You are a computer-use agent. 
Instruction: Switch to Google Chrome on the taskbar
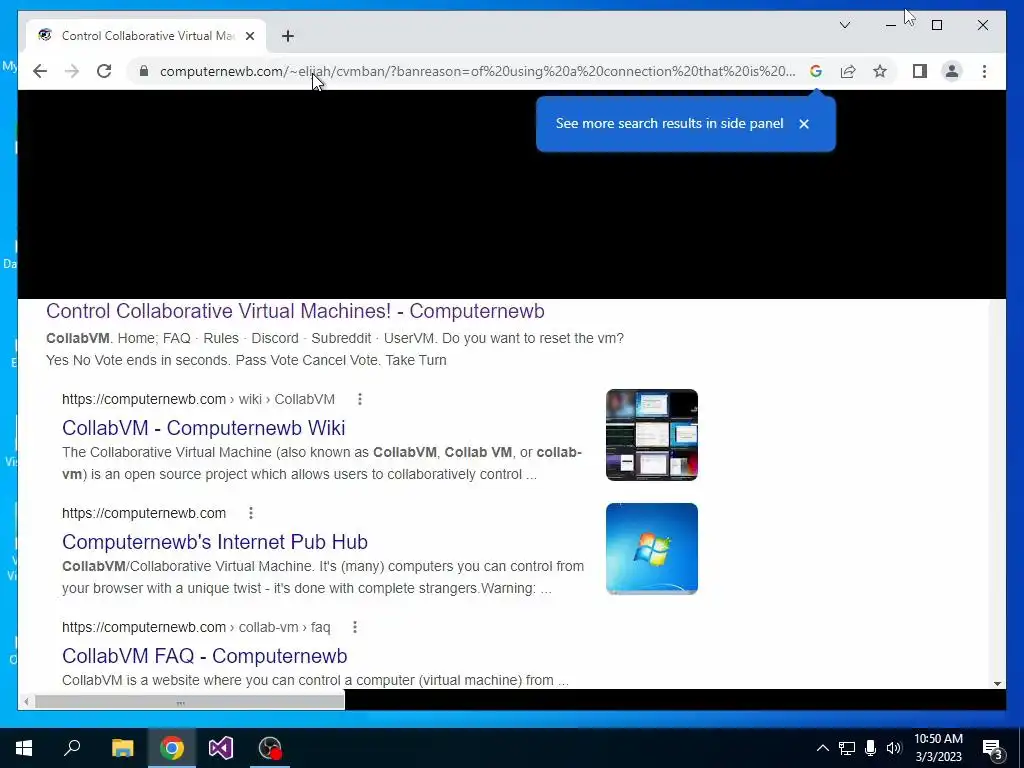pos(172,748)
